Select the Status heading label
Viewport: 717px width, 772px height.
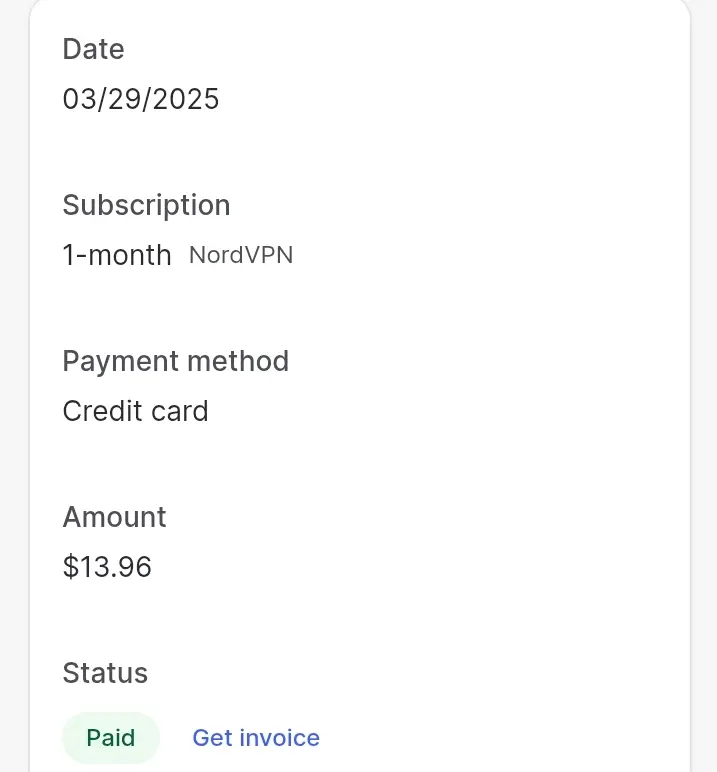[x=105, y=673]
